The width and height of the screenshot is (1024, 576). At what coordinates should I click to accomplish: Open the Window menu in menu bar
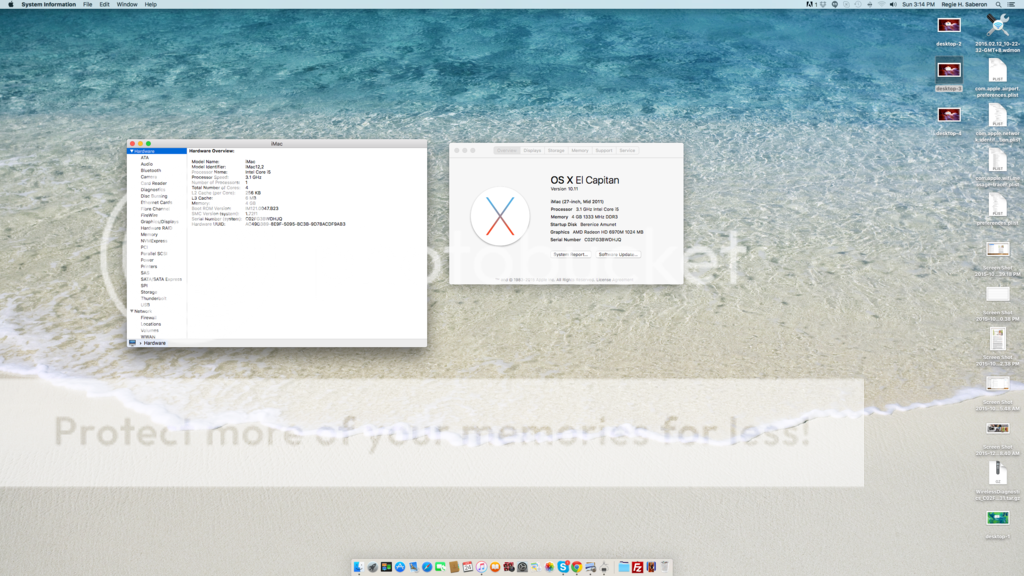(x=127, y=4)
